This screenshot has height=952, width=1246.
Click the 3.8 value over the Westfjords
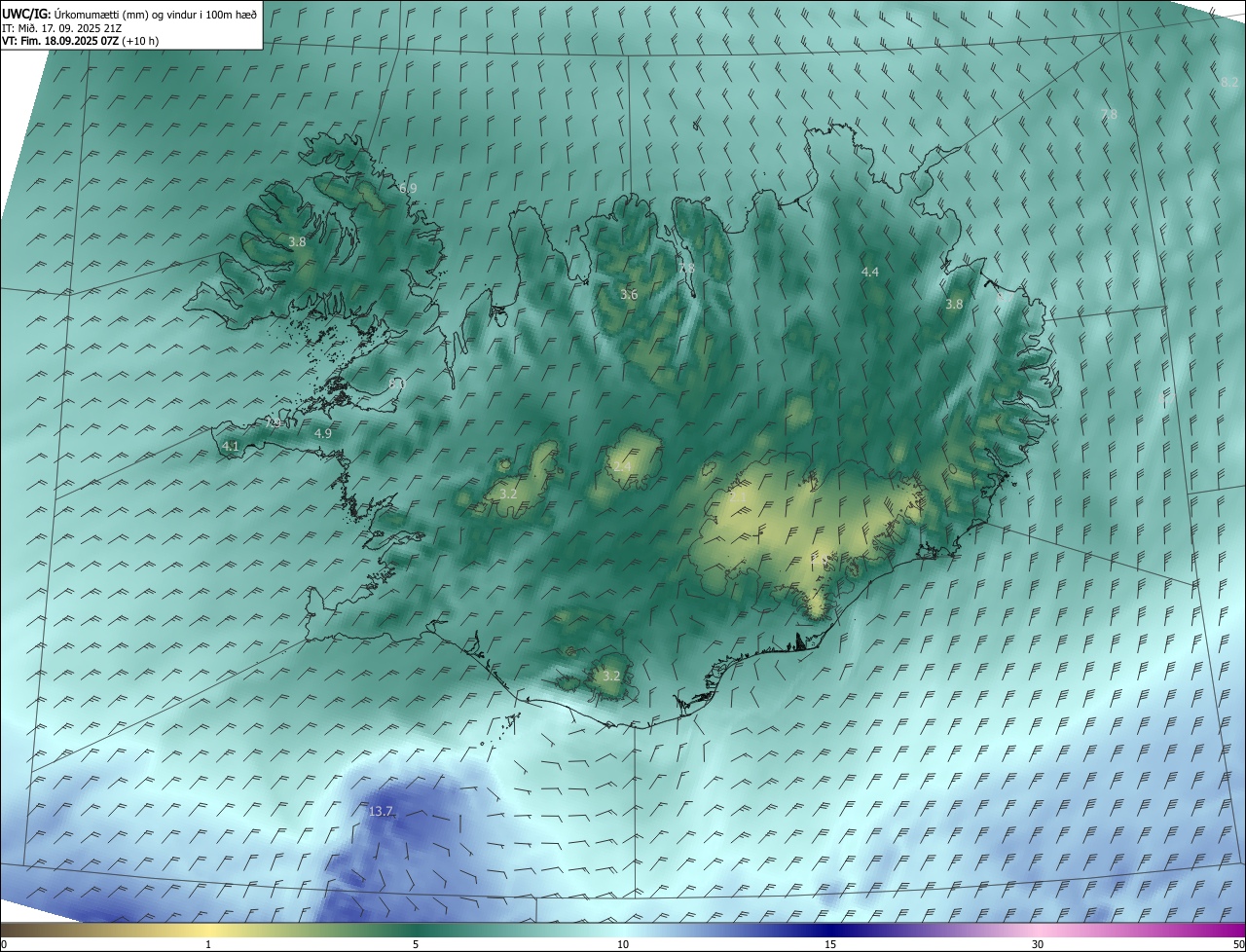tap(298, 242)
